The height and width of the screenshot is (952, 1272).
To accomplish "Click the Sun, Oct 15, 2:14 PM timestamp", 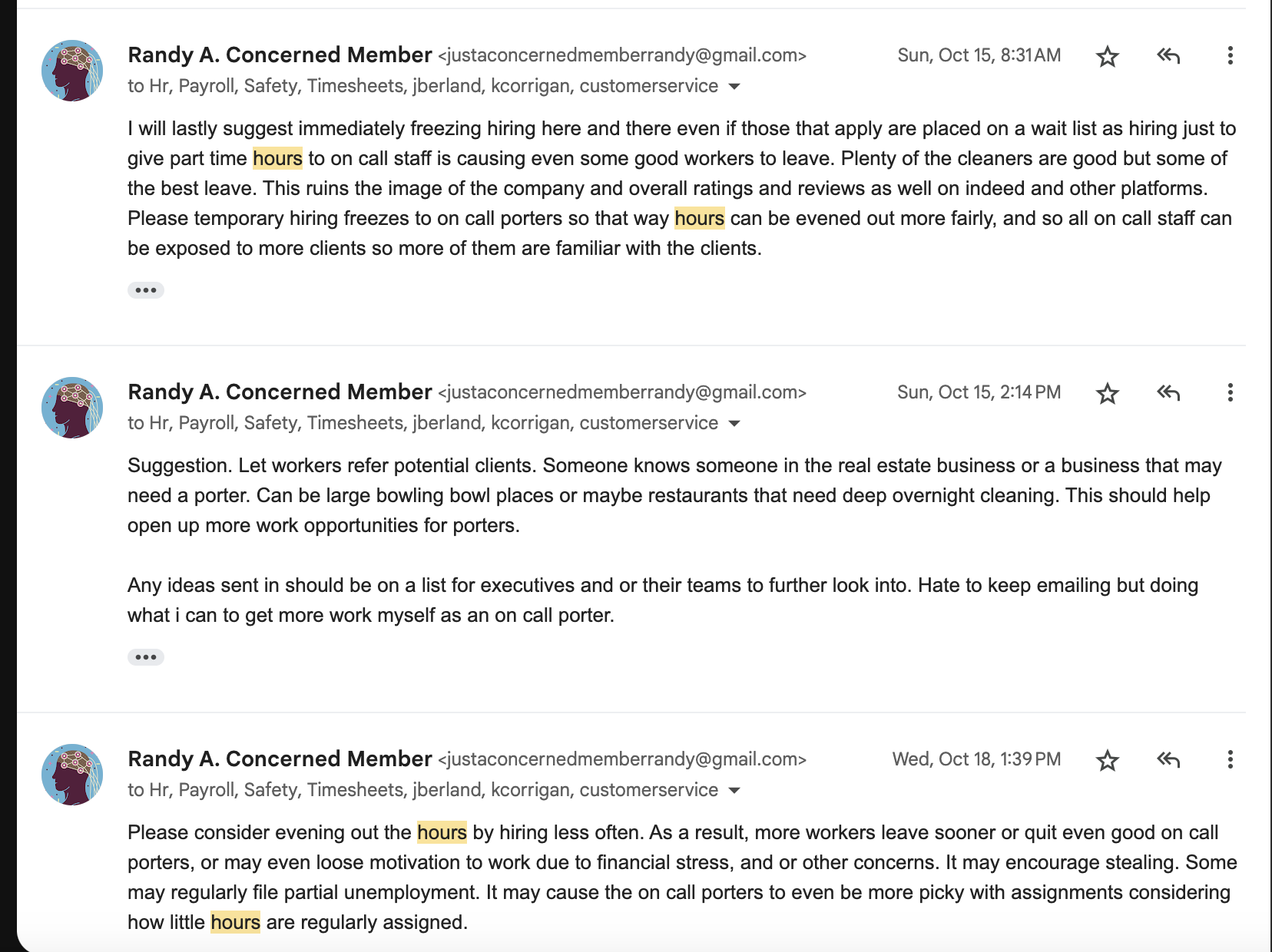I will coord(979,392).
